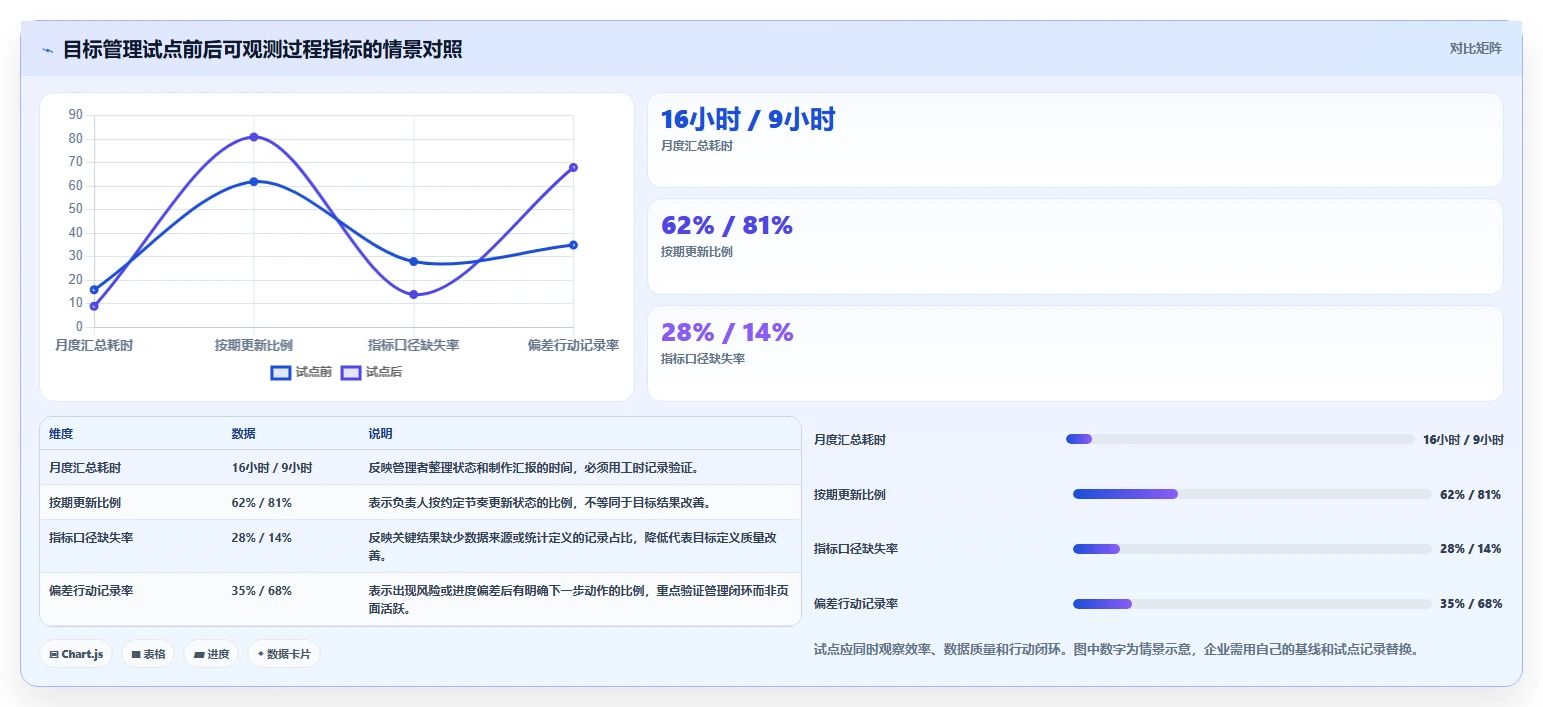Click the 数据 table column header
1543x707 pixels.
pyautogui.click(x=244, y=434)
